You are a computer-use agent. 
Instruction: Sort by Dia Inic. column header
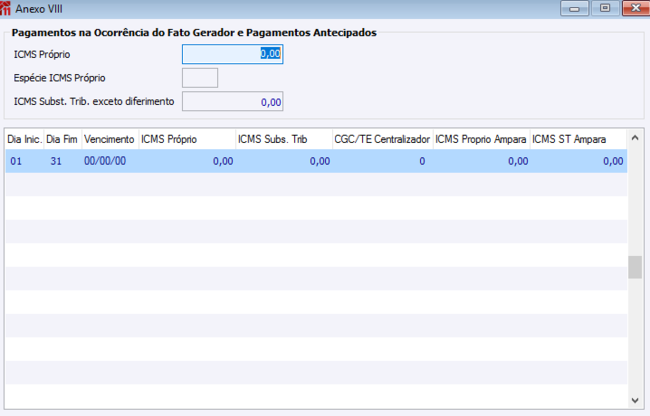tap(24, 138)
